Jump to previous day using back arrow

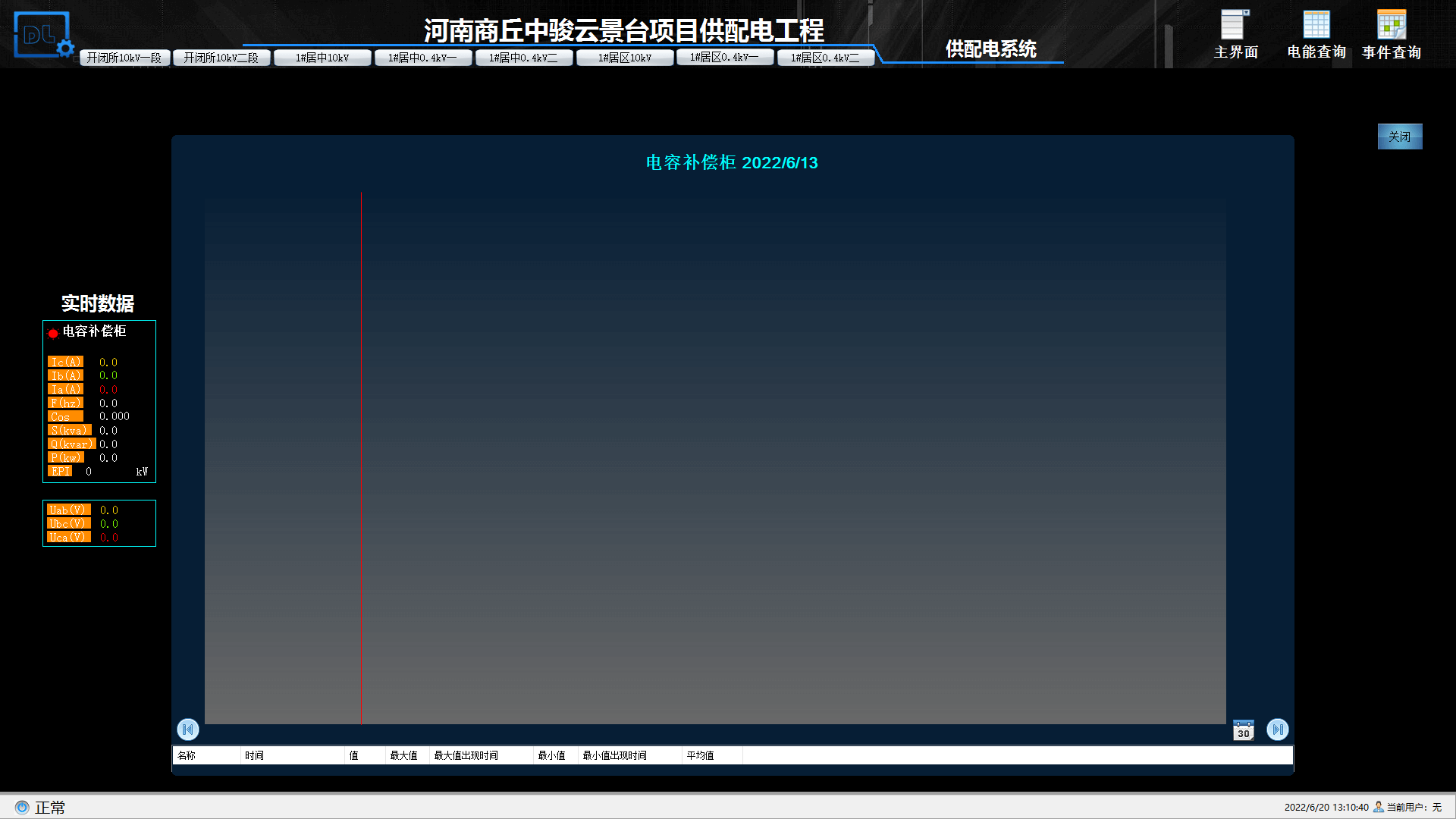tap(188, 729)
